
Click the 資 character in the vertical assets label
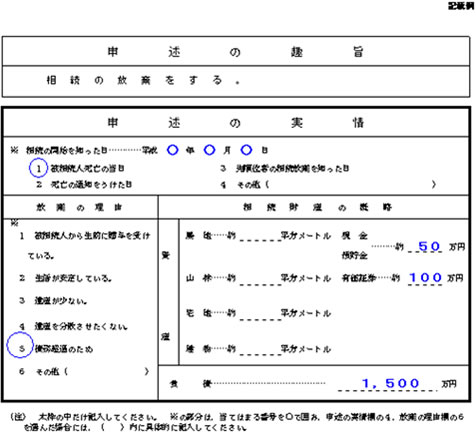click(x=166, y=255)
